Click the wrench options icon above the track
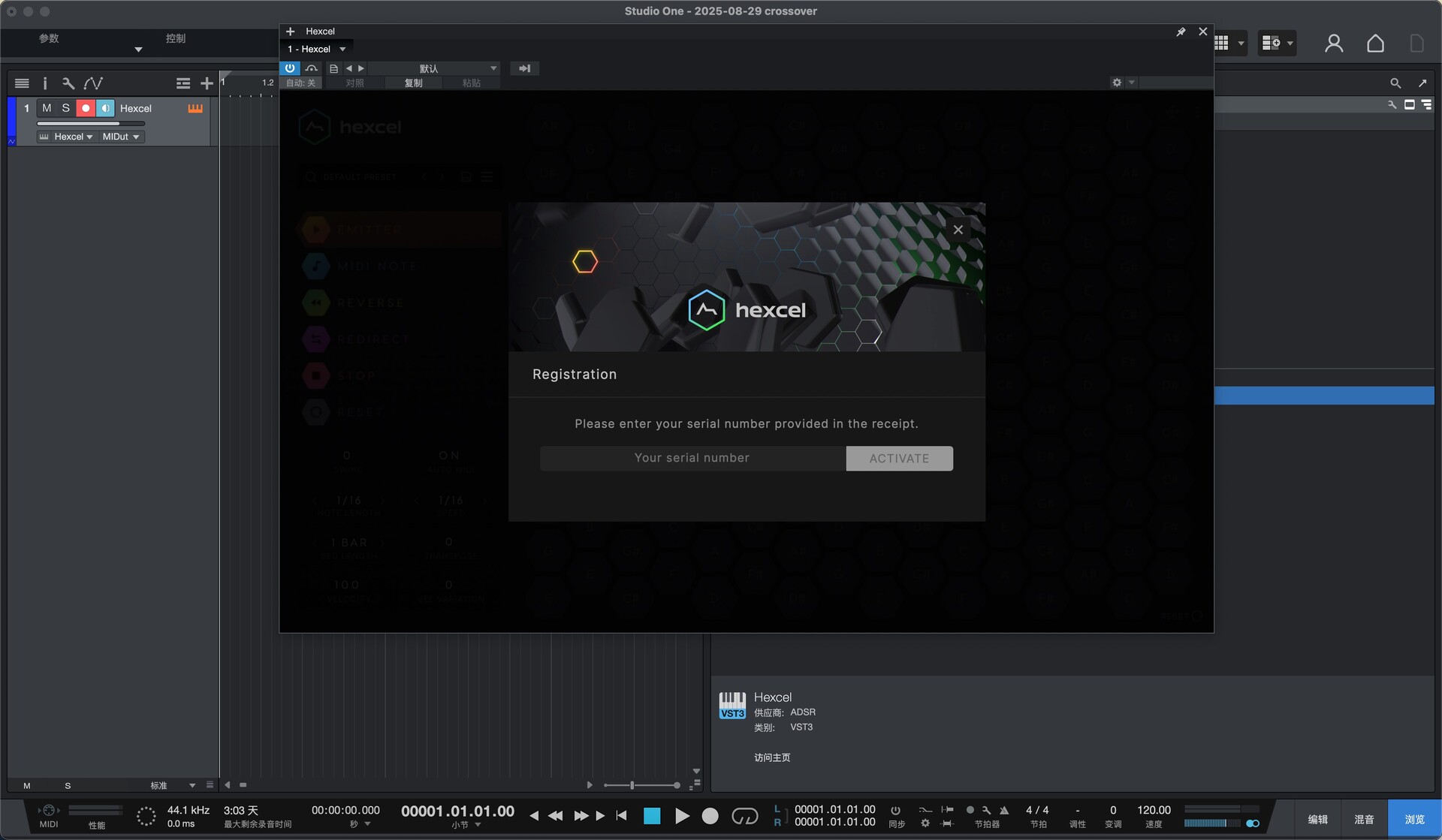Screen dimensions: 1442x840 coord(68,83)
